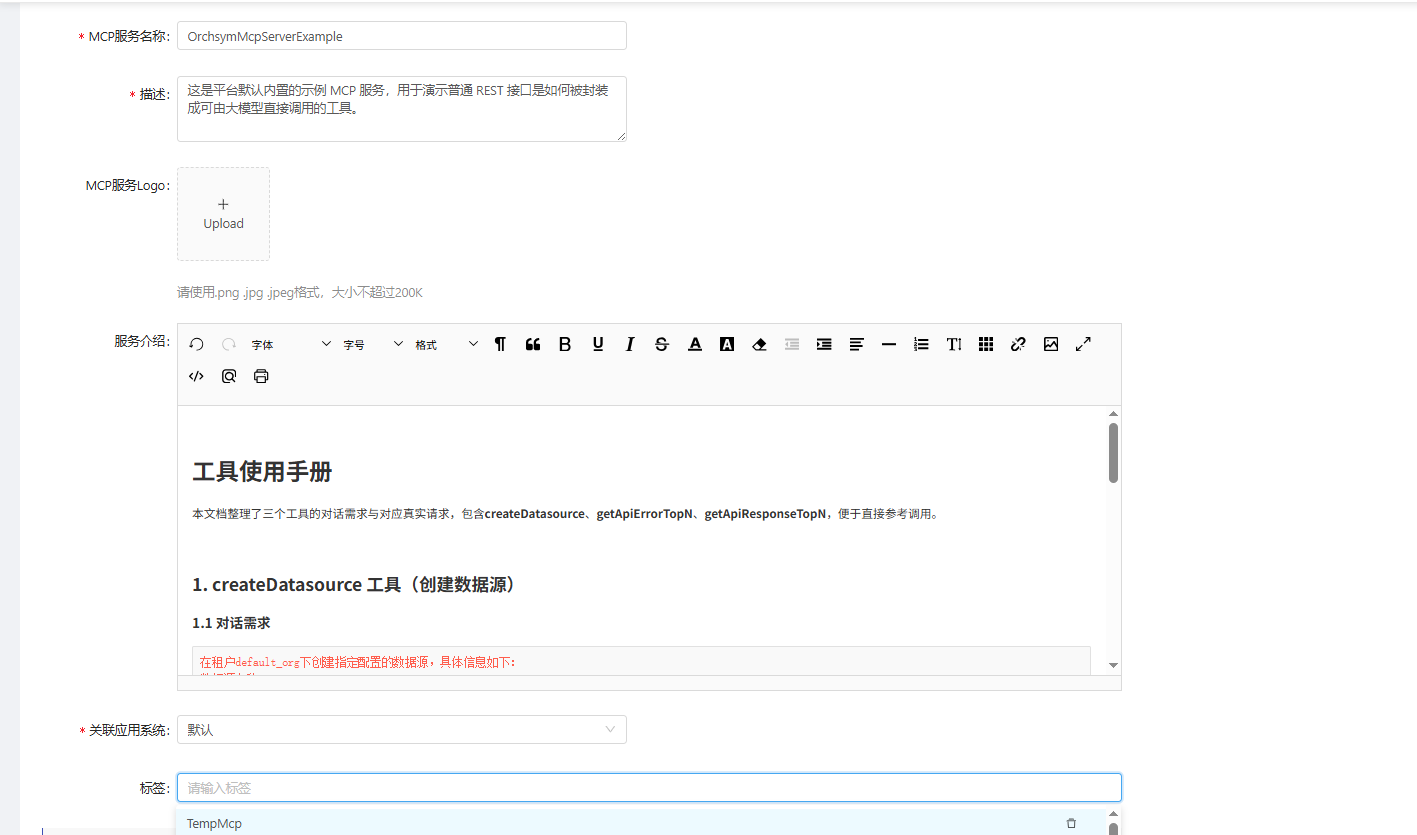
Task: Apply strikethrough formatting
Action: 661,343
